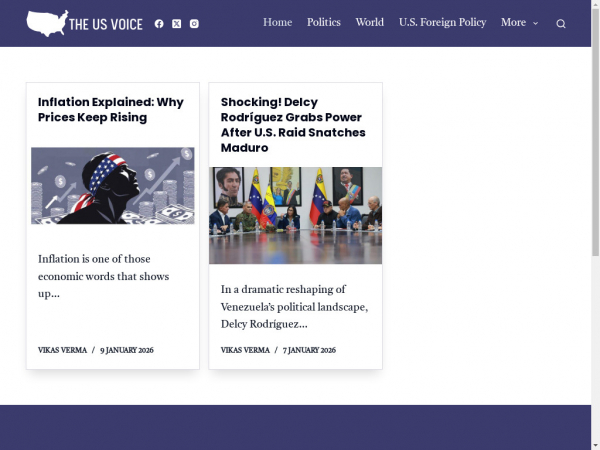The image size is (600, 450).
Task: Click excerpt 'In a dramatic reshaping of Venezuela's'
Action: [294, 307]
